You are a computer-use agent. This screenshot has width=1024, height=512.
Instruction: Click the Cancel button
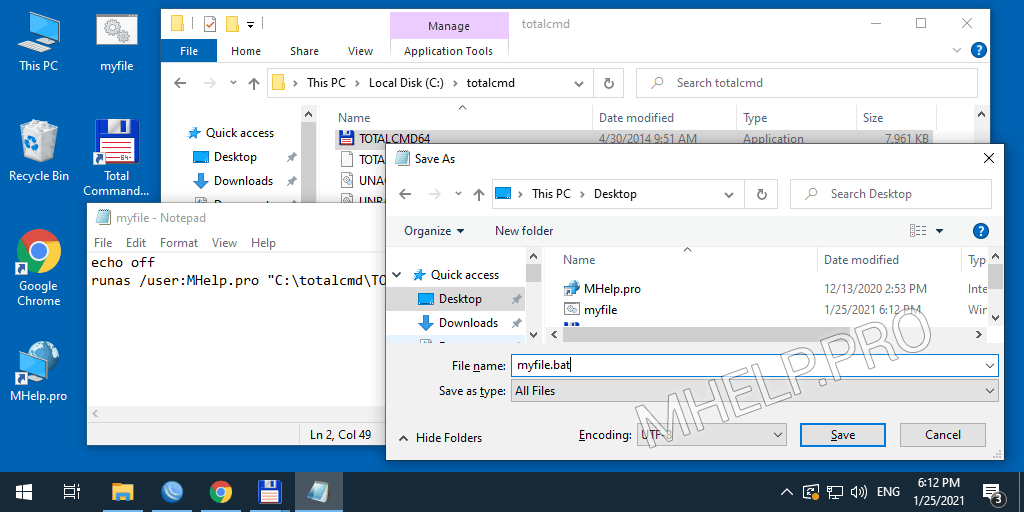coord(942,435)
